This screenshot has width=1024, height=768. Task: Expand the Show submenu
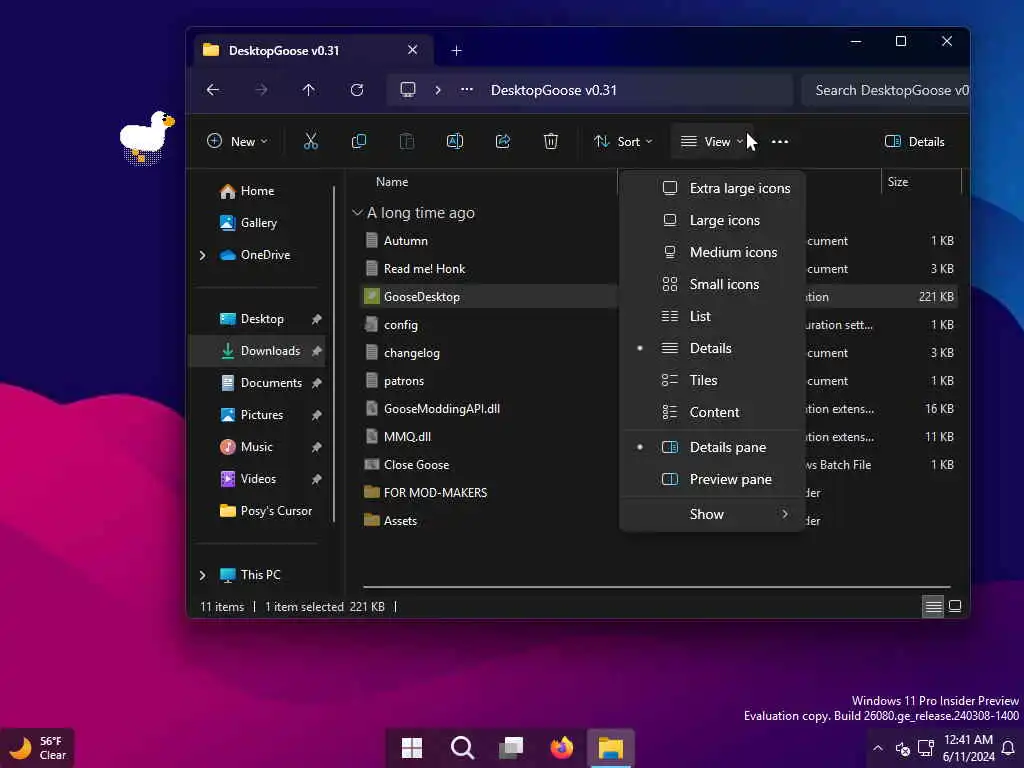(x=712, y=515)
